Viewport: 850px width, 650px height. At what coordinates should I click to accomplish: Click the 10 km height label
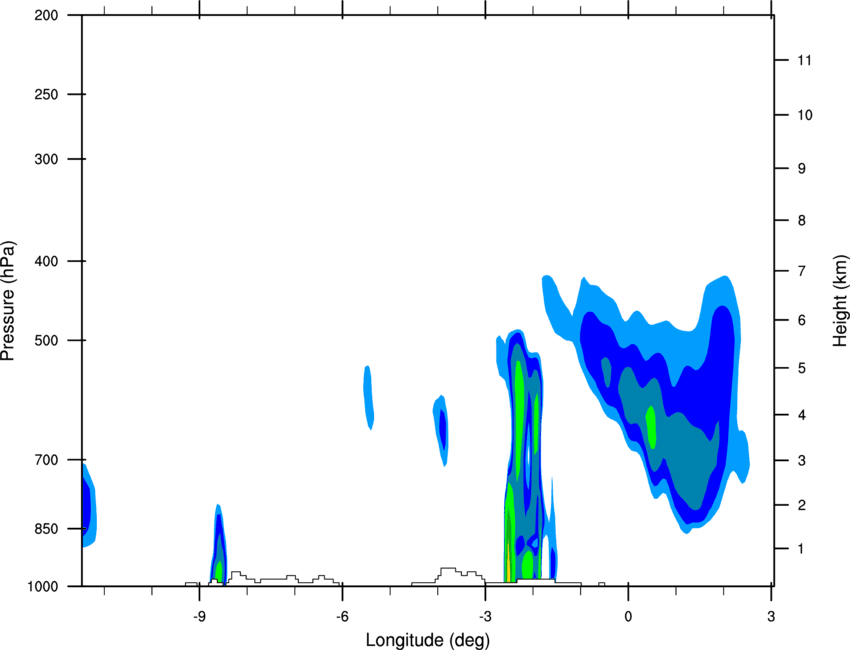pos(804,115)
